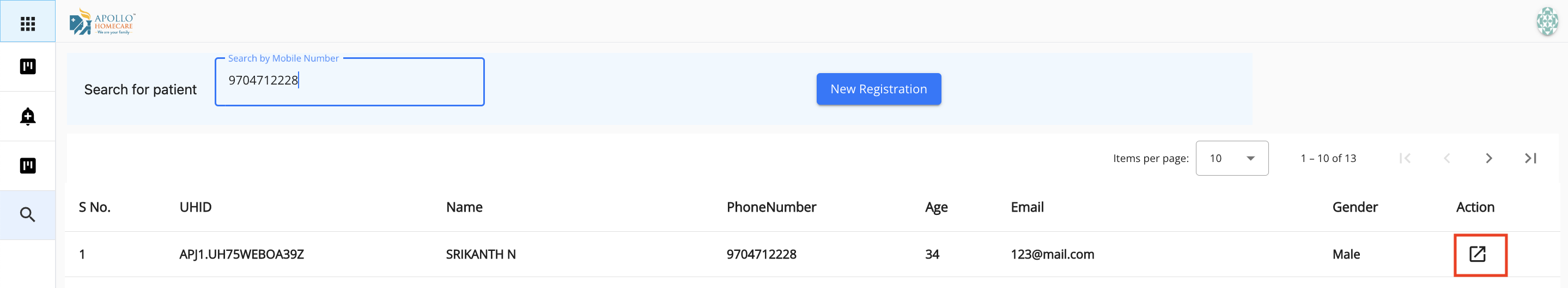Click the UHID column header
Viewport: 1568px width, 288px height.
coord(196,207)
